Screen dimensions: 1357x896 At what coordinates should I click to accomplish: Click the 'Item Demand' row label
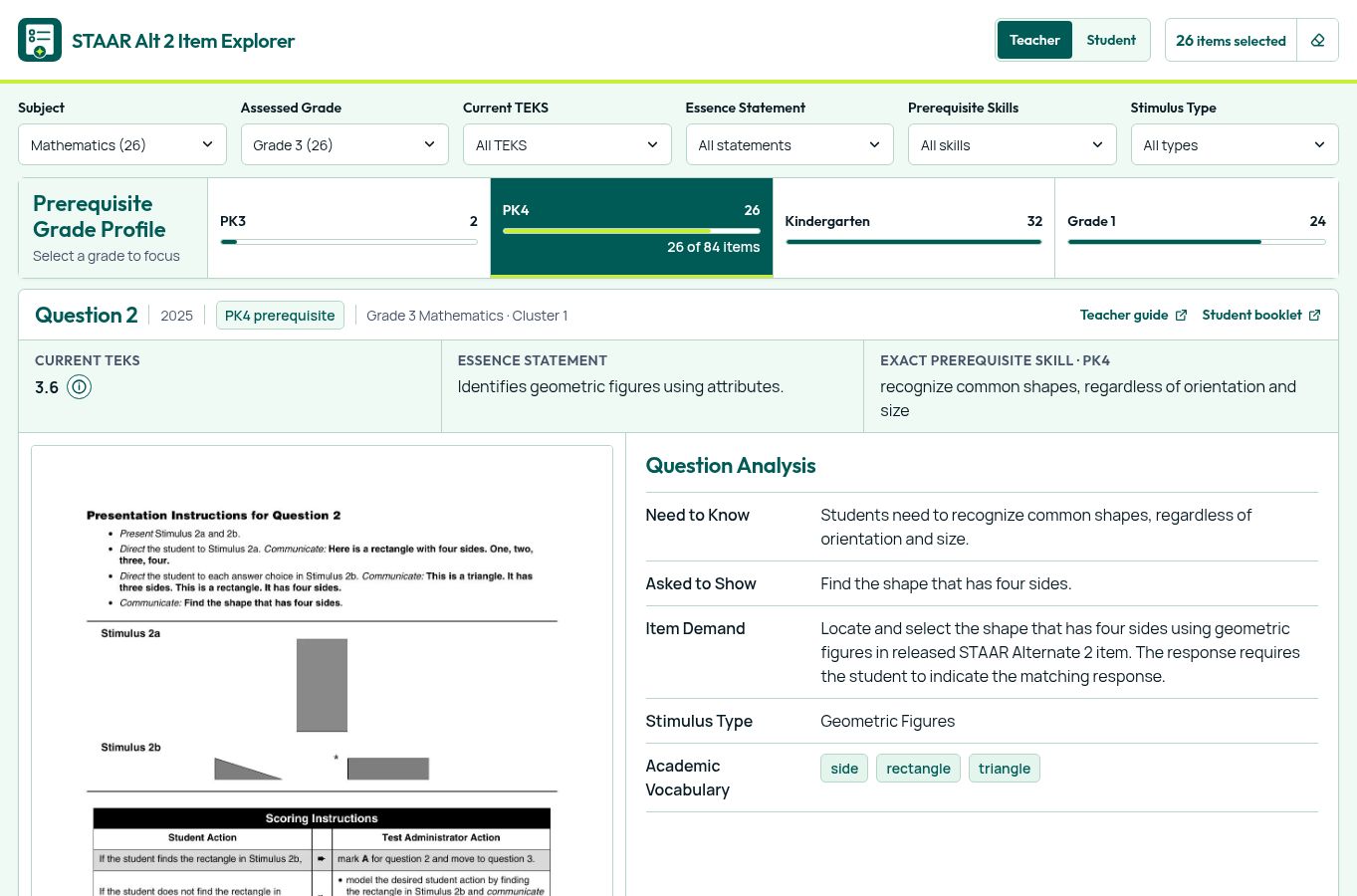click(695, 629)
